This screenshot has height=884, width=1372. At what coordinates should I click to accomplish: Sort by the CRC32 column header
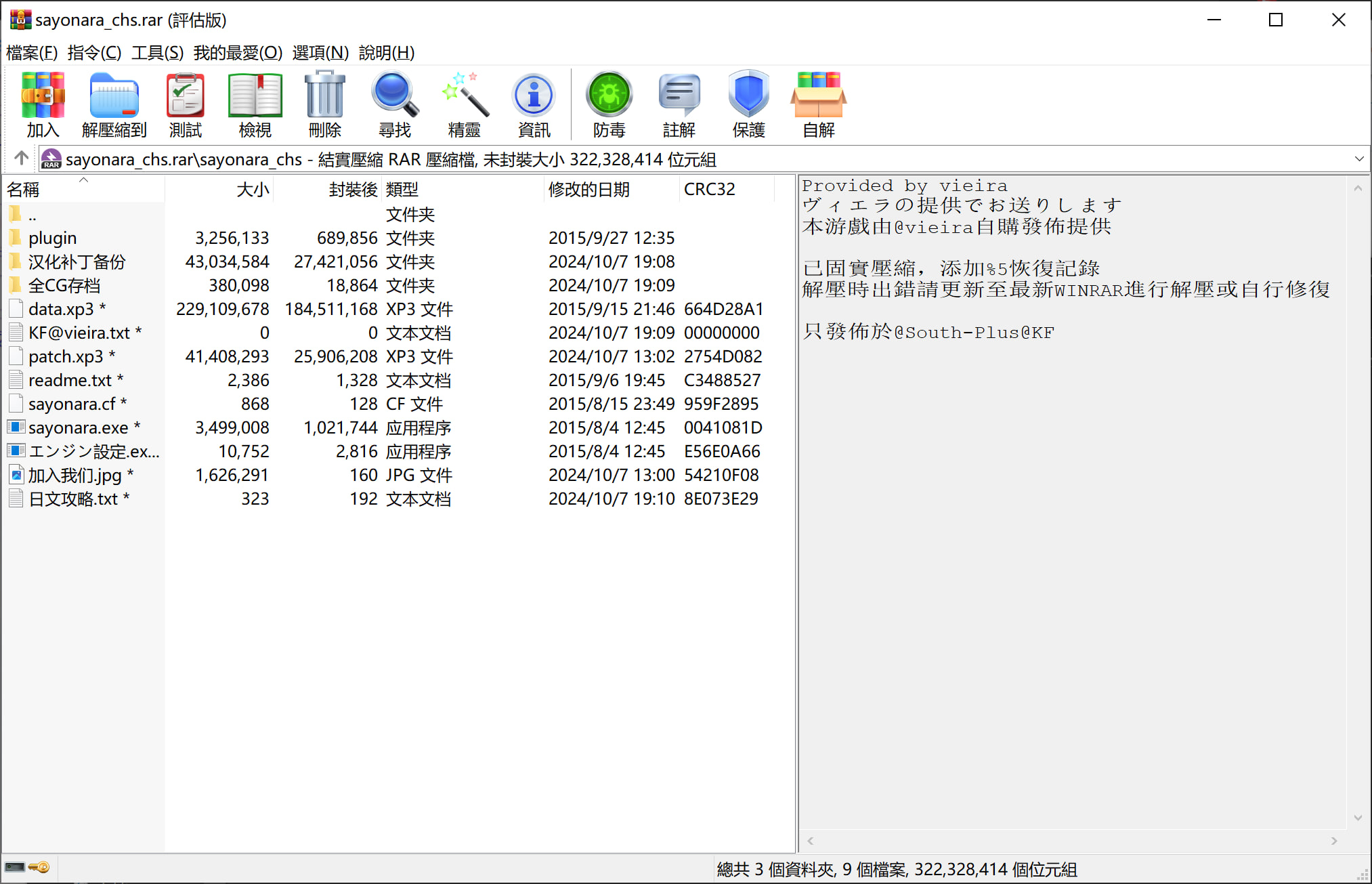(708, 190)
